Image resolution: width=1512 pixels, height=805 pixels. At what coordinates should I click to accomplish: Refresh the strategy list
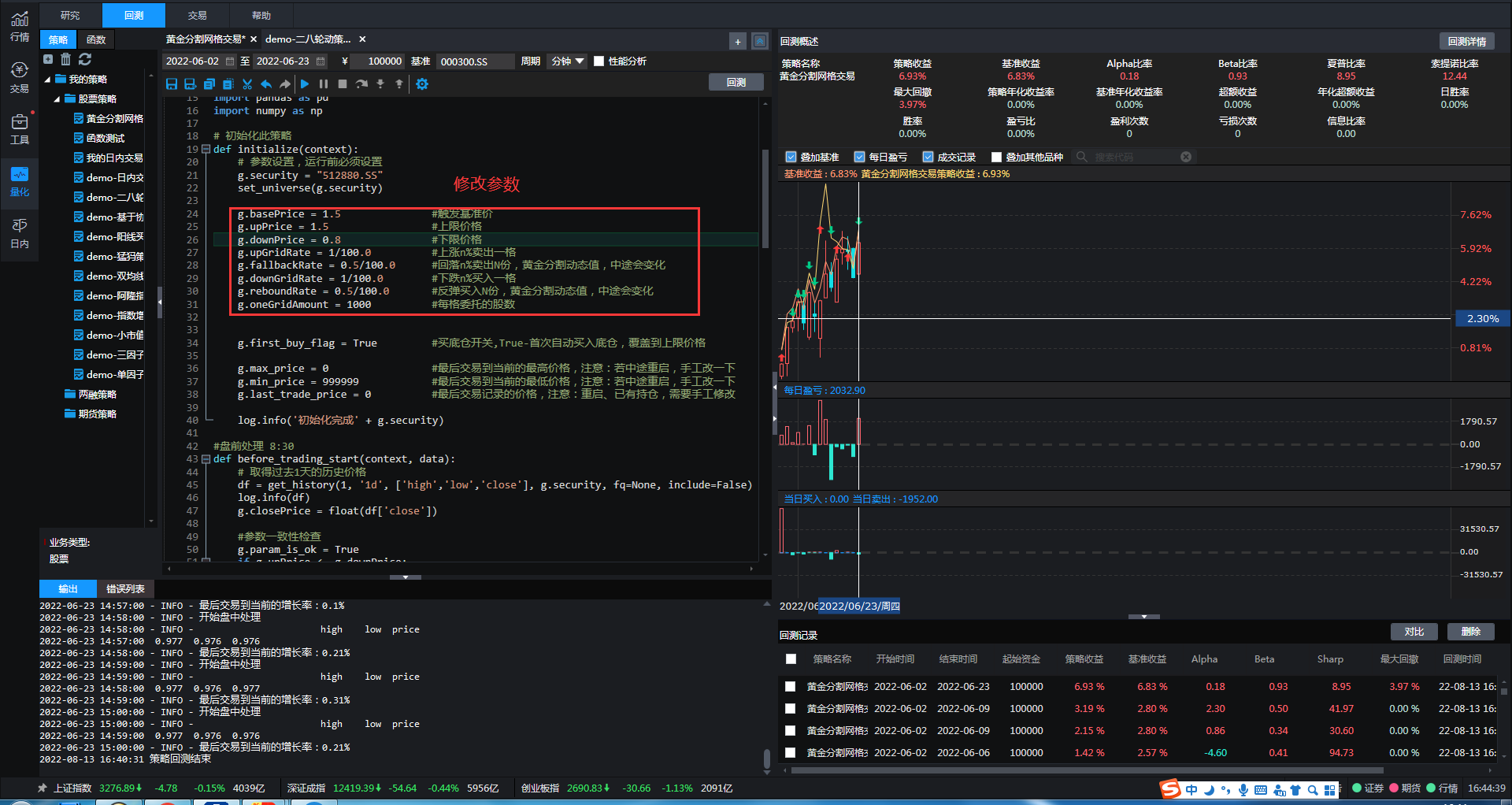[85, 59]
